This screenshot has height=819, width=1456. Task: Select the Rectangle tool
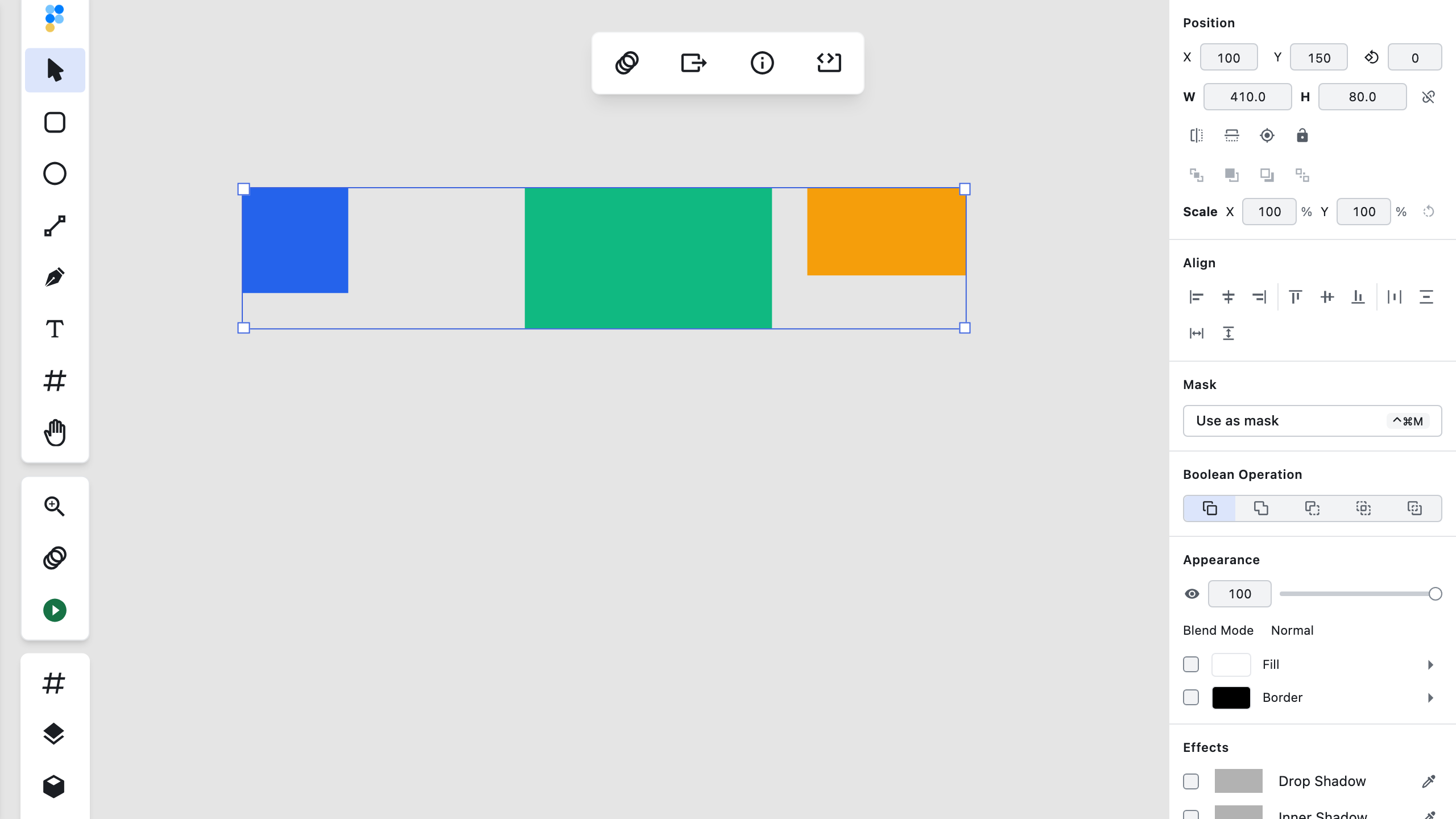(x=55, y=122)
